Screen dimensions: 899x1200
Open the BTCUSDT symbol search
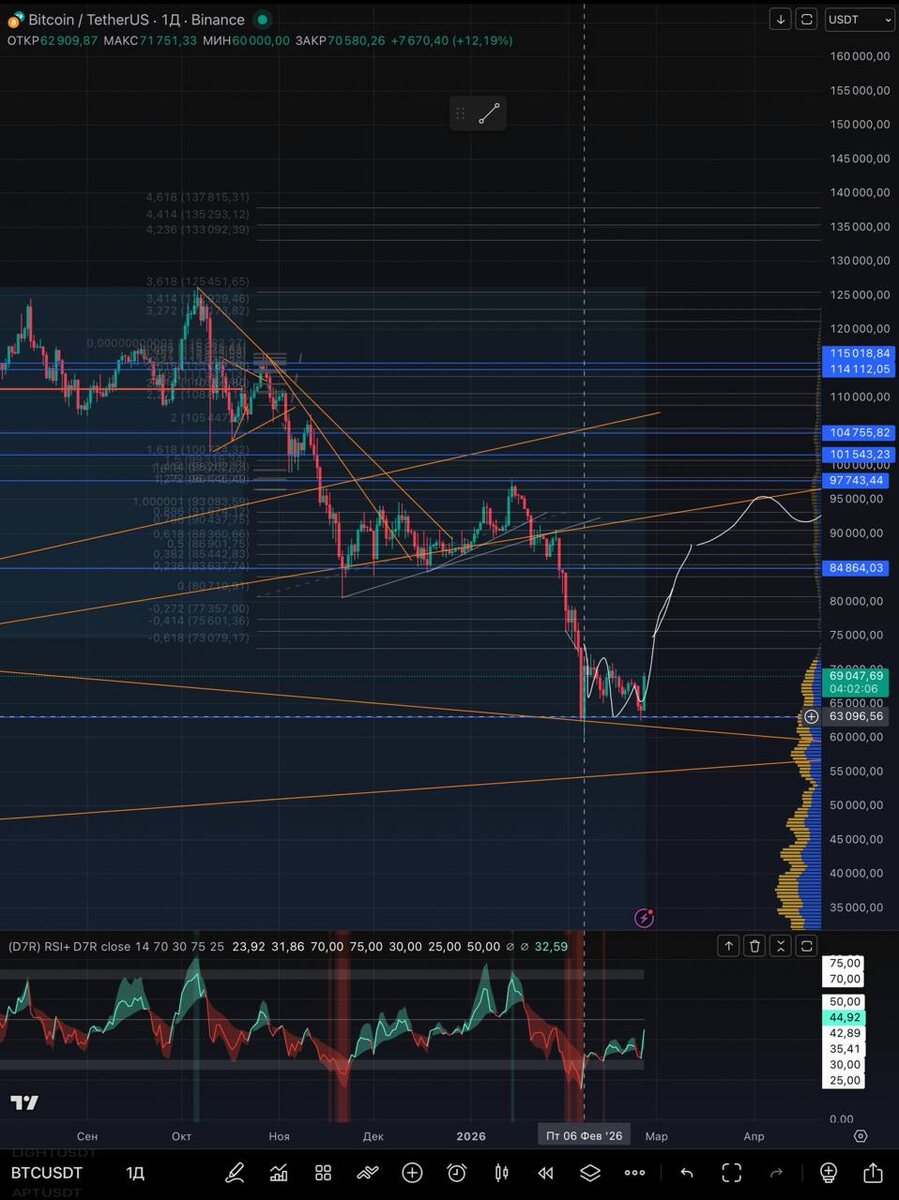point(47,1173)
